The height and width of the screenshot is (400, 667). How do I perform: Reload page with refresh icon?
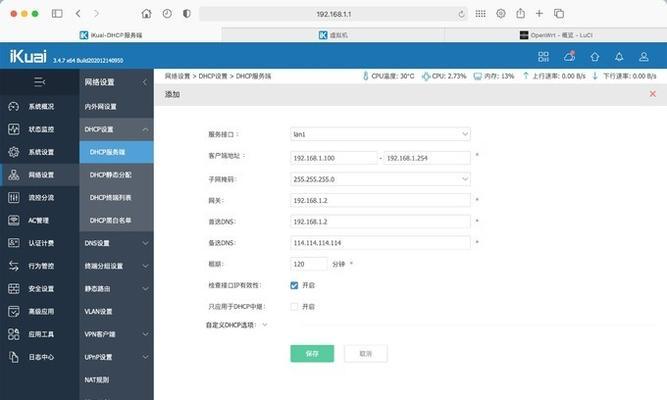click(x=462, y=14)
